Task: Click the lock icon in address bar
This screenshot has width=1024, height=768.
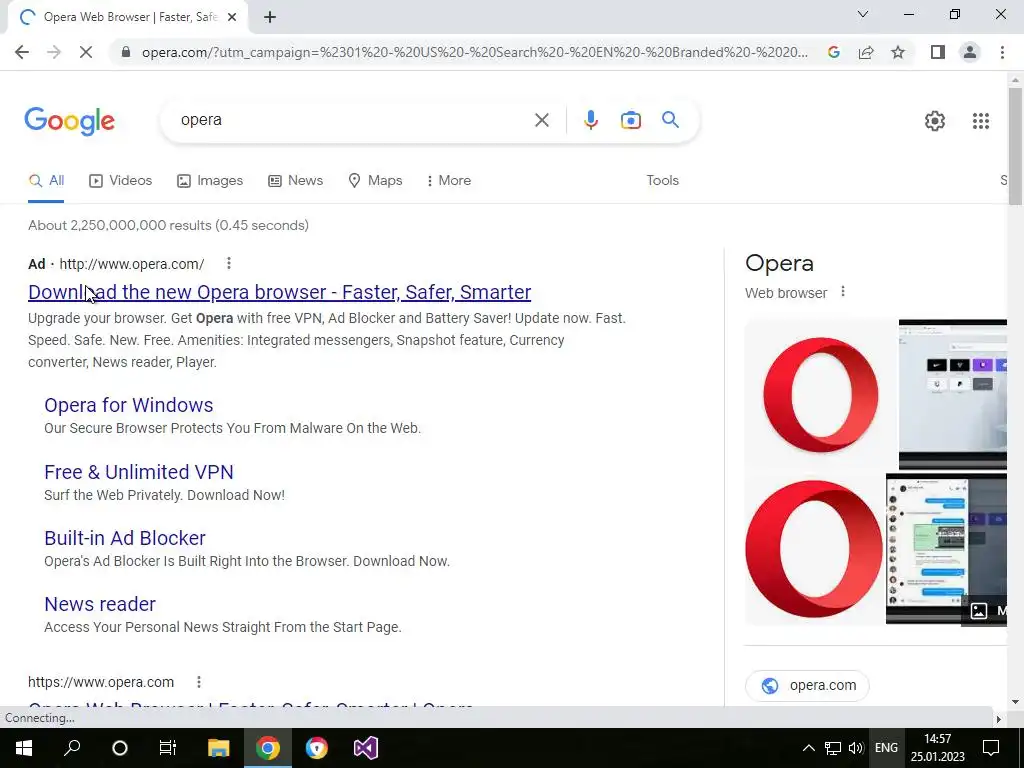Action: click(126, 52)
